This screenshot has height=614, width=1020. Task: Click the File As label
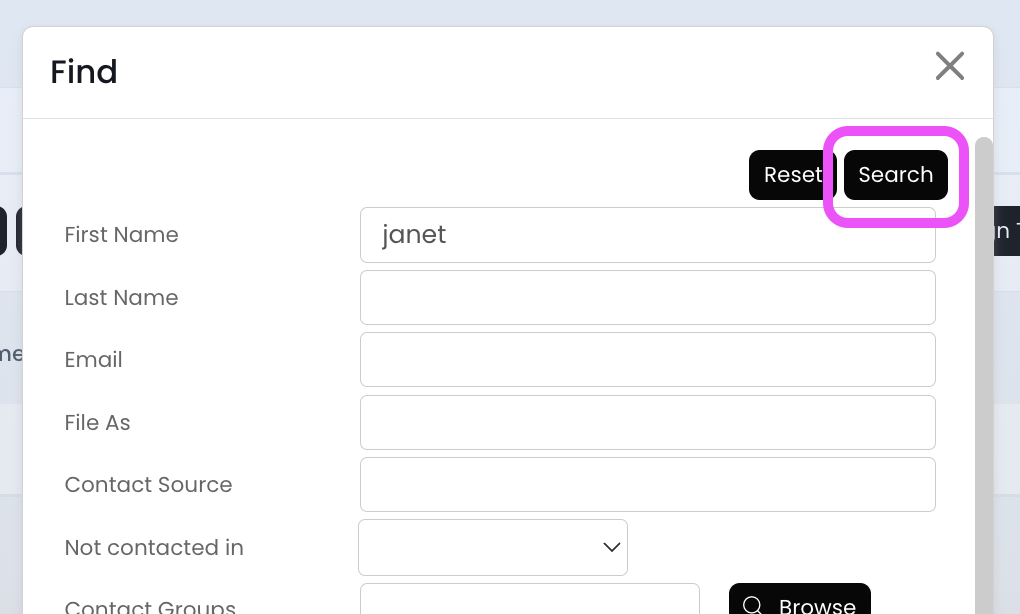pos(97,422)
